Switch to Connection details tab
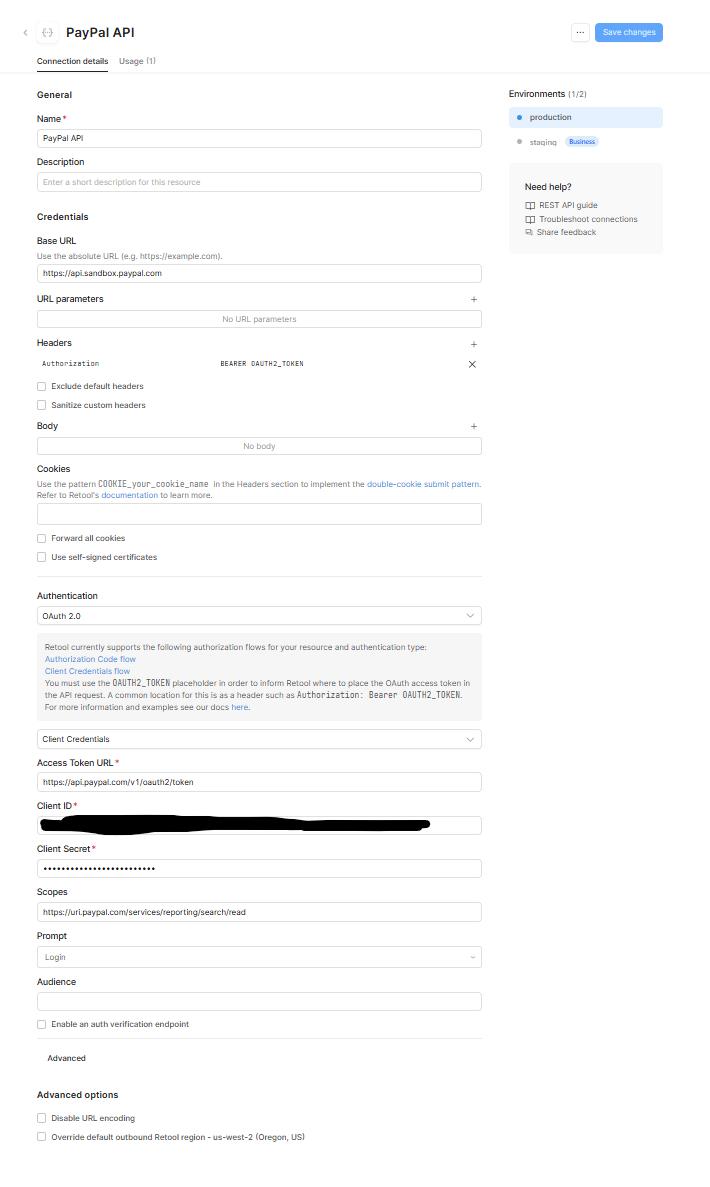Viewport: 710px width, 1187px height. (73, 61)
